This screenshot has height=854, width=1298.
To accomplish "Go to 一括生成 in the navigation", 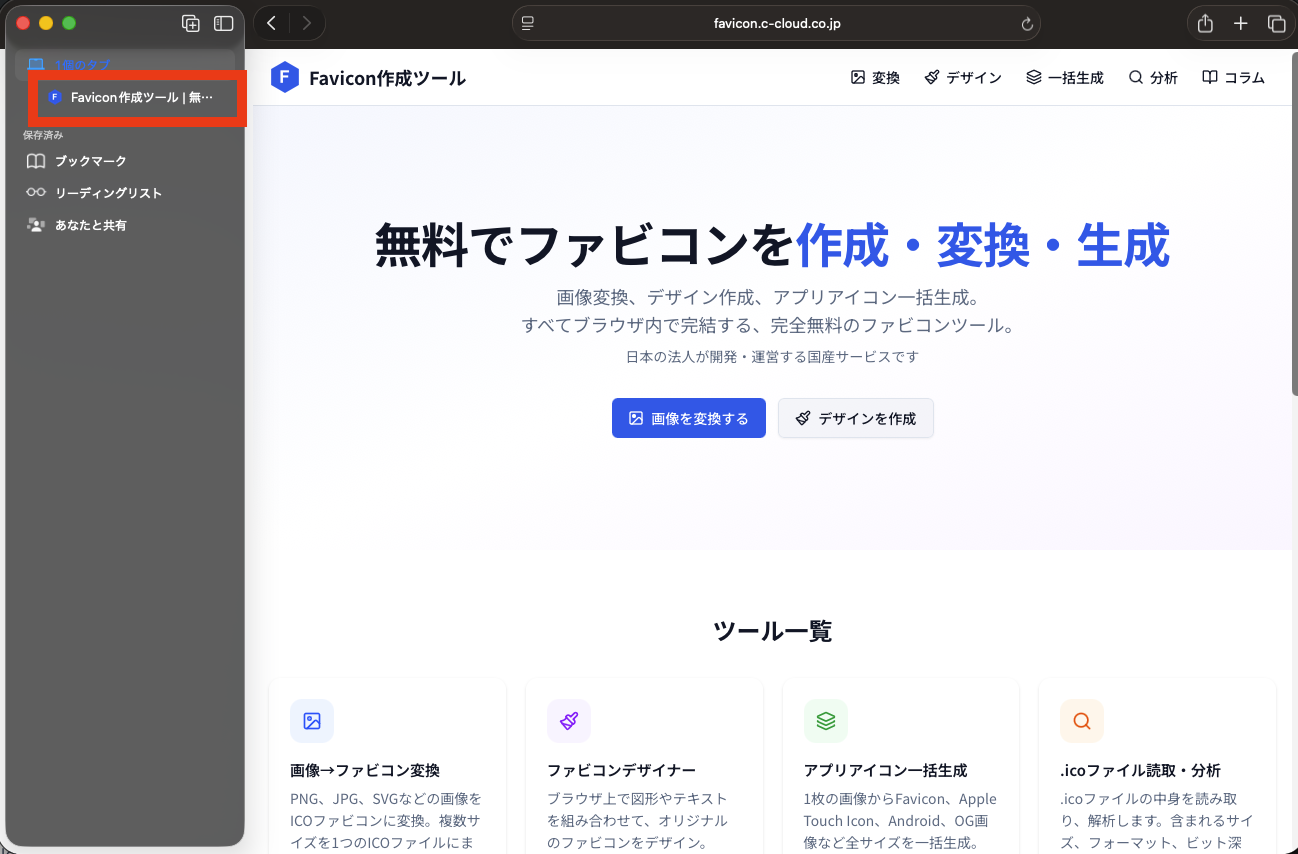I will (x=1065, y=78).
